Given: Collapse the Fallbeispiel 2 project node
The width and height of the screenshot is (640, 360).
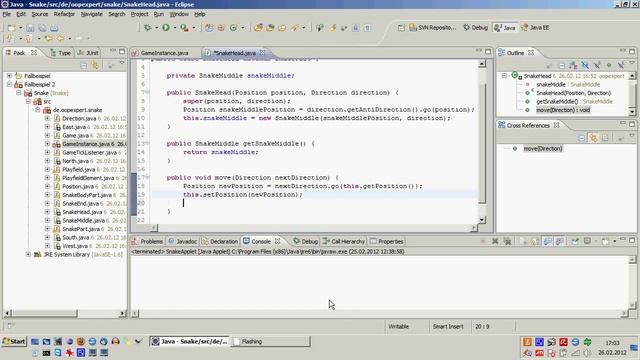Looking at the screenshot, I should [9, 84].
